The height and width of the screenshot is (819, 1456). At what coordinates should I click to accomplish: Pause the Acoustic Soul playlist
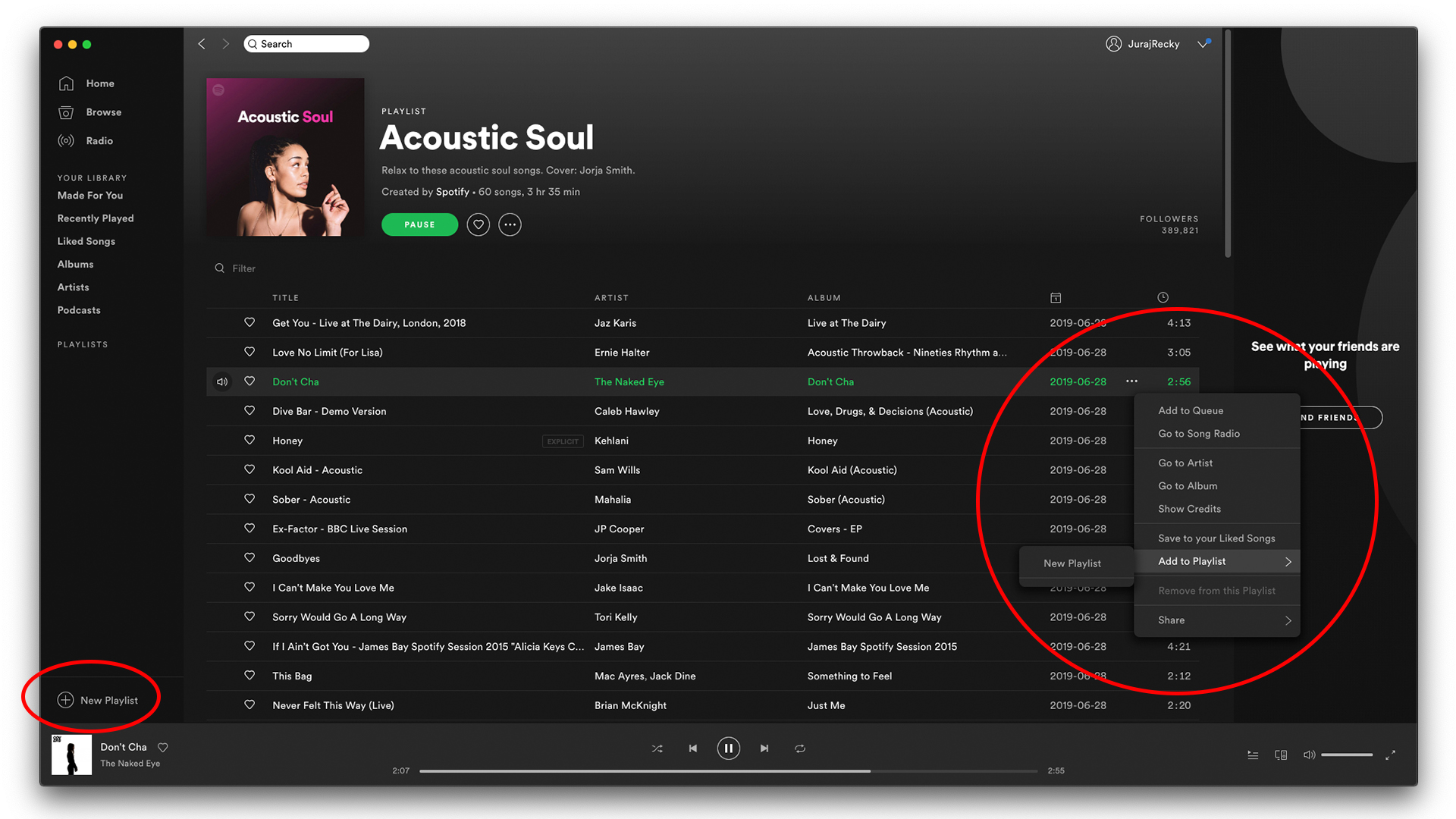(419, 224)
